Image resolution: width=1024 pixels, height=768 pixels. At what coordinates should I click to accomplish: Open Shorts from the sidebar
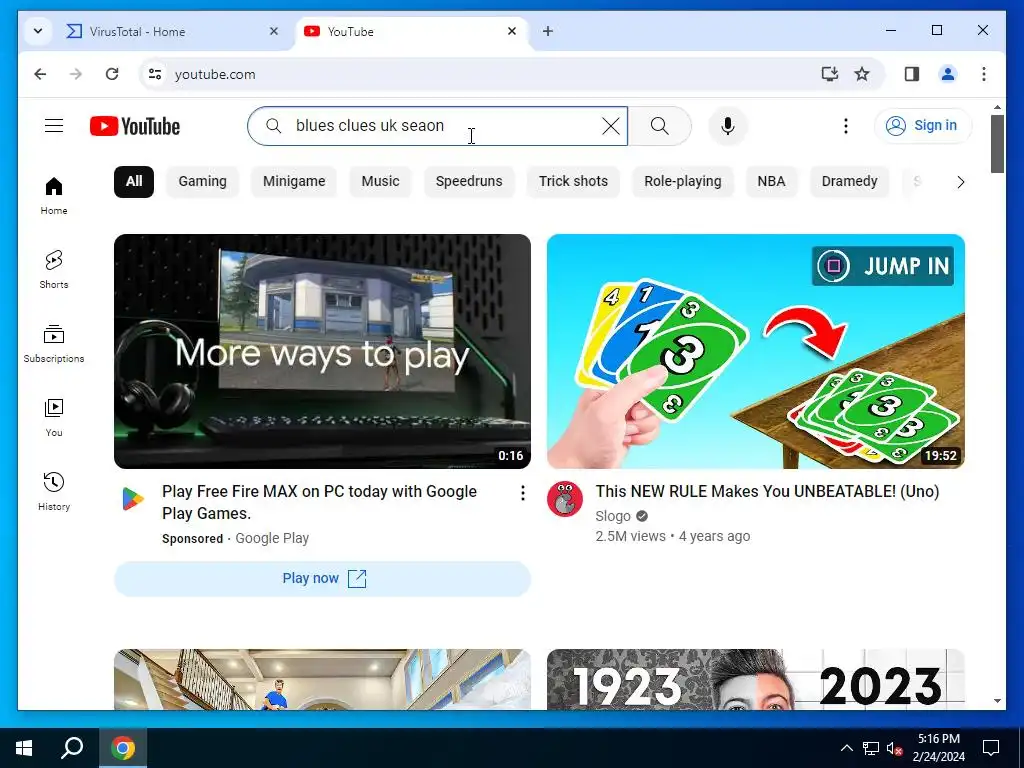click(54, 269)
